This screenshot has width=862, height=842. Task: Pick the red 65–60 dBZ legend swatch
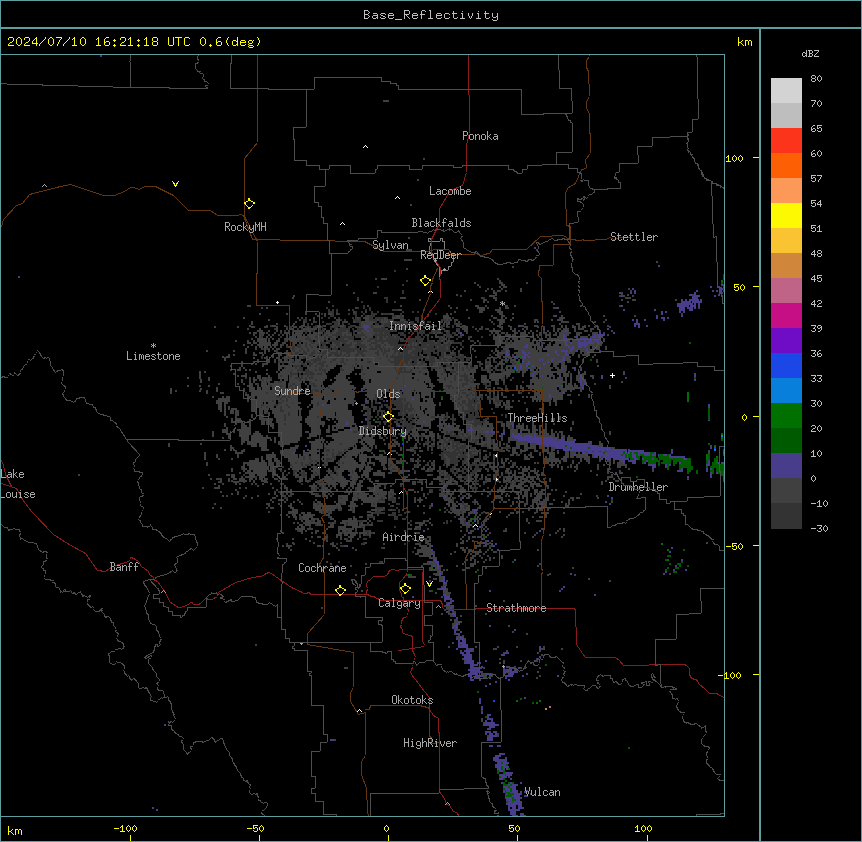point(786,140)
